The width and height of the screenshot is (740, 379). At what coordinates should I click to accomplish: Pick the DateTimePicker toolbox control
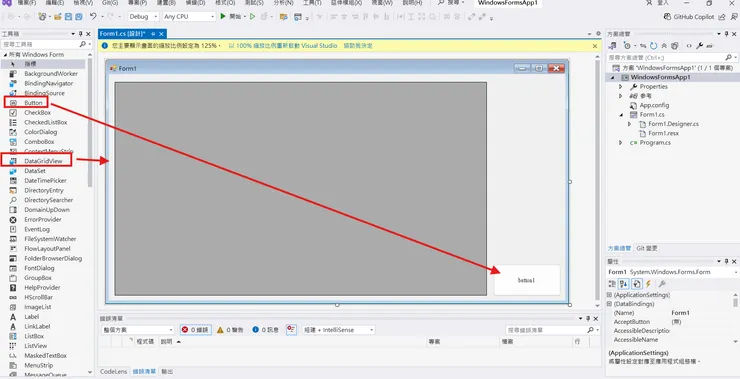pos(45,180)
